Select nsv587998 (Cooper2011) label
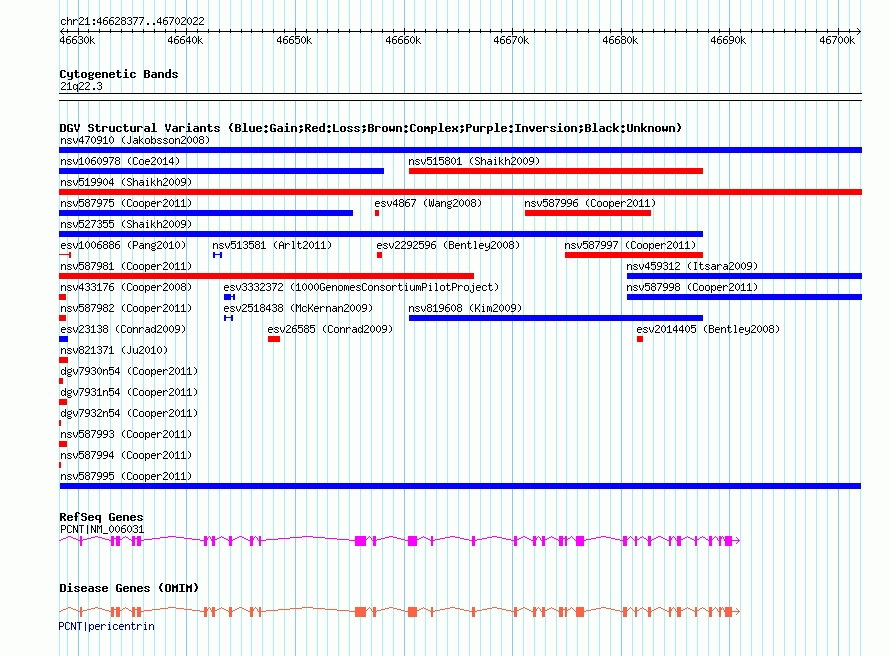The height and width of the screenshot is (656, 890). [692, 287]
